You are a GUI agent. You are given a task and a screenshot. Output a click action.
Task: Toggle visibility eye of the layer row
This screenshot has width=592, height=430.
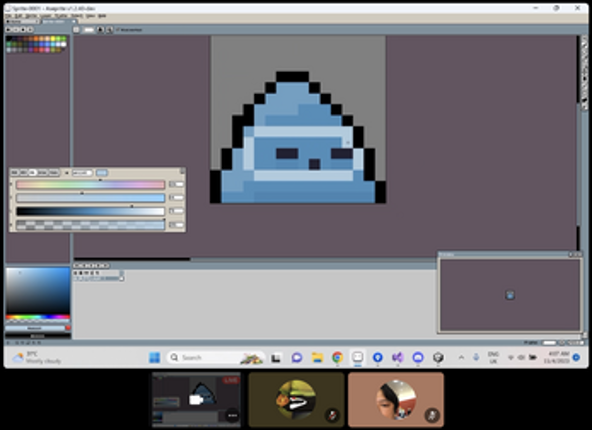76,279
